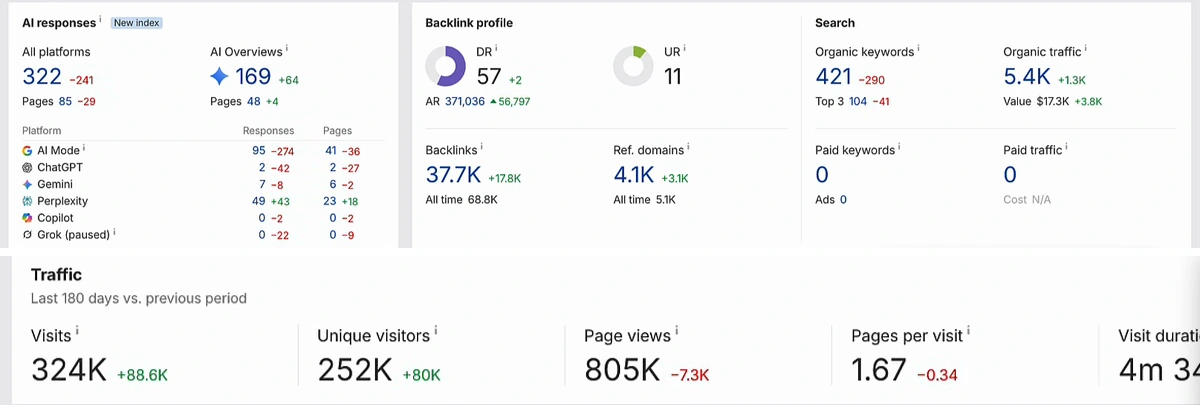This screenshot has height=405, width=1200.
Task: Click the Backlink profile heading
Action: click(469, 22)
